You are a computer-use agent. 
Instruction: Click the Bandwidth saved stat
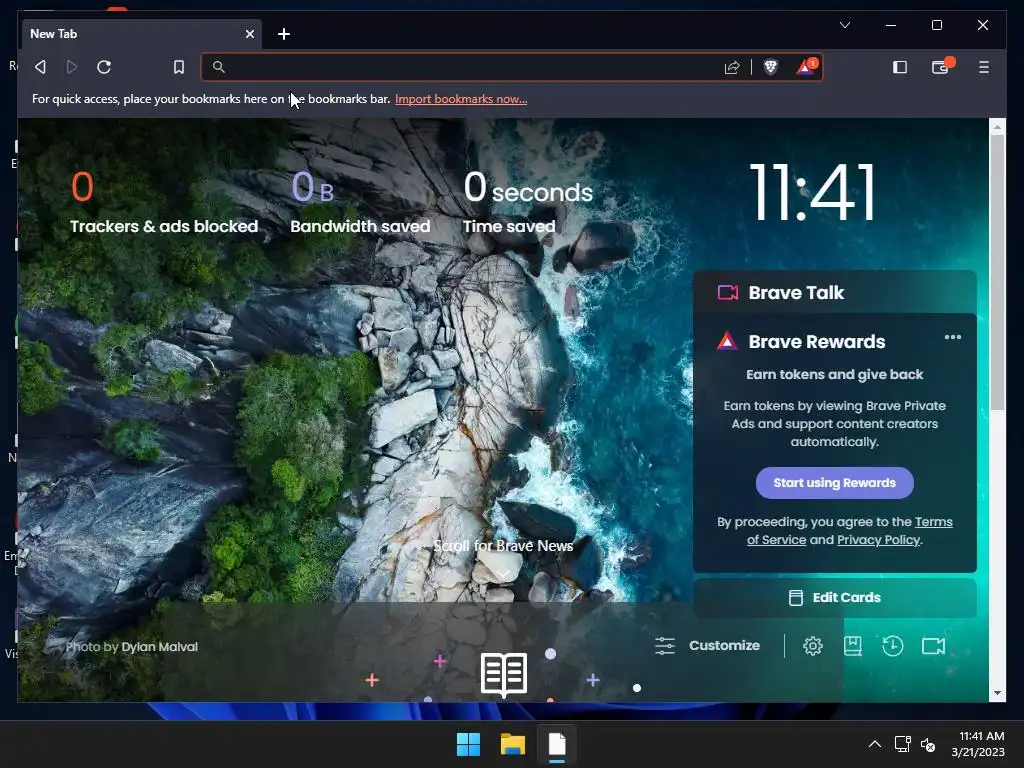tap(360, 202)
